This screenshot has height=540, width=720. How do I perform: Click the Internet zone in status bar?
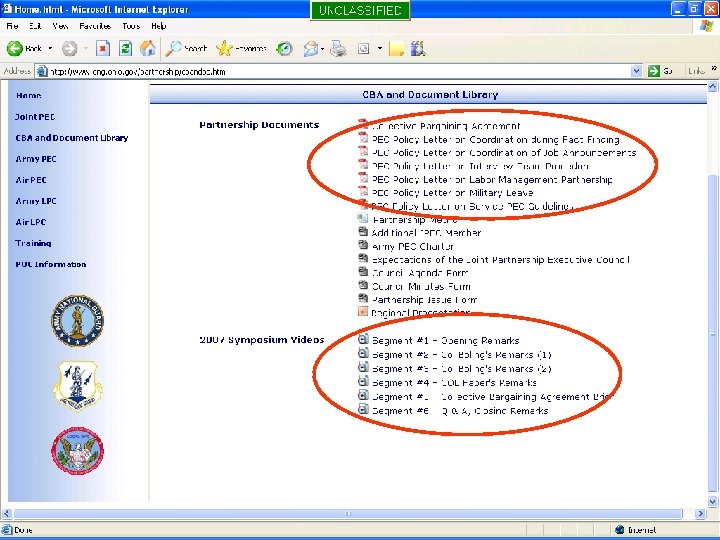tap(636, 530)
